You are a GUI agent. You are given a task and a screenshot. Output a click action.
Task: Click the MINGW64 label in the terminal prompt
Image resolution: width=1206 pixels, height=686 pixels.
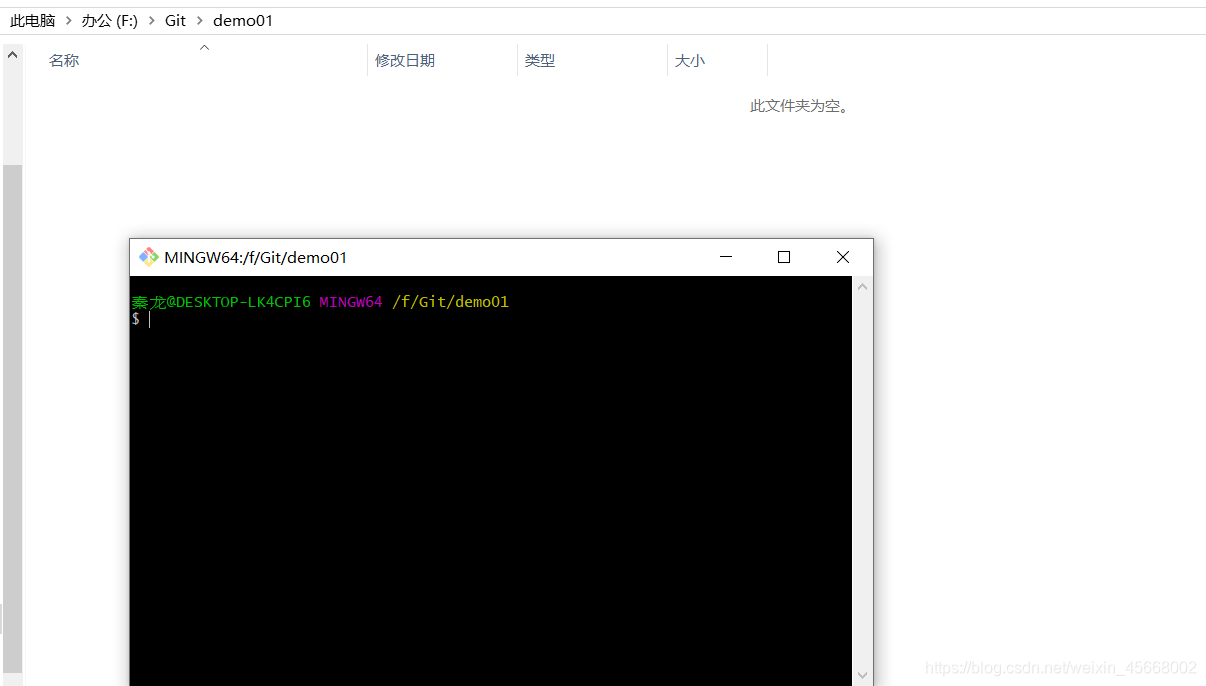coord(351,302)
